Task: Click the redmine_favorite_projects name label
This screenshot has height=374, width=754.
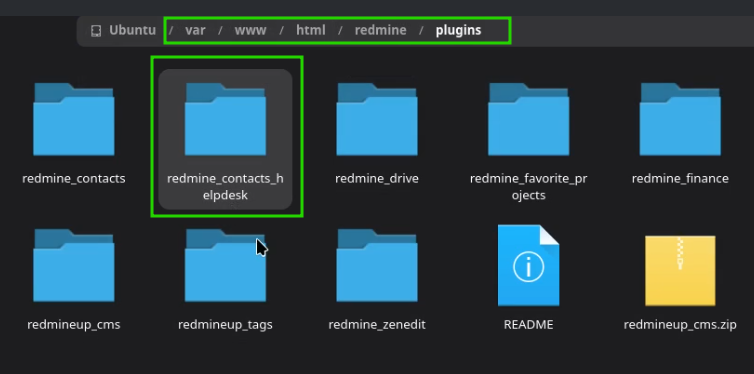Action: point(528,187)
